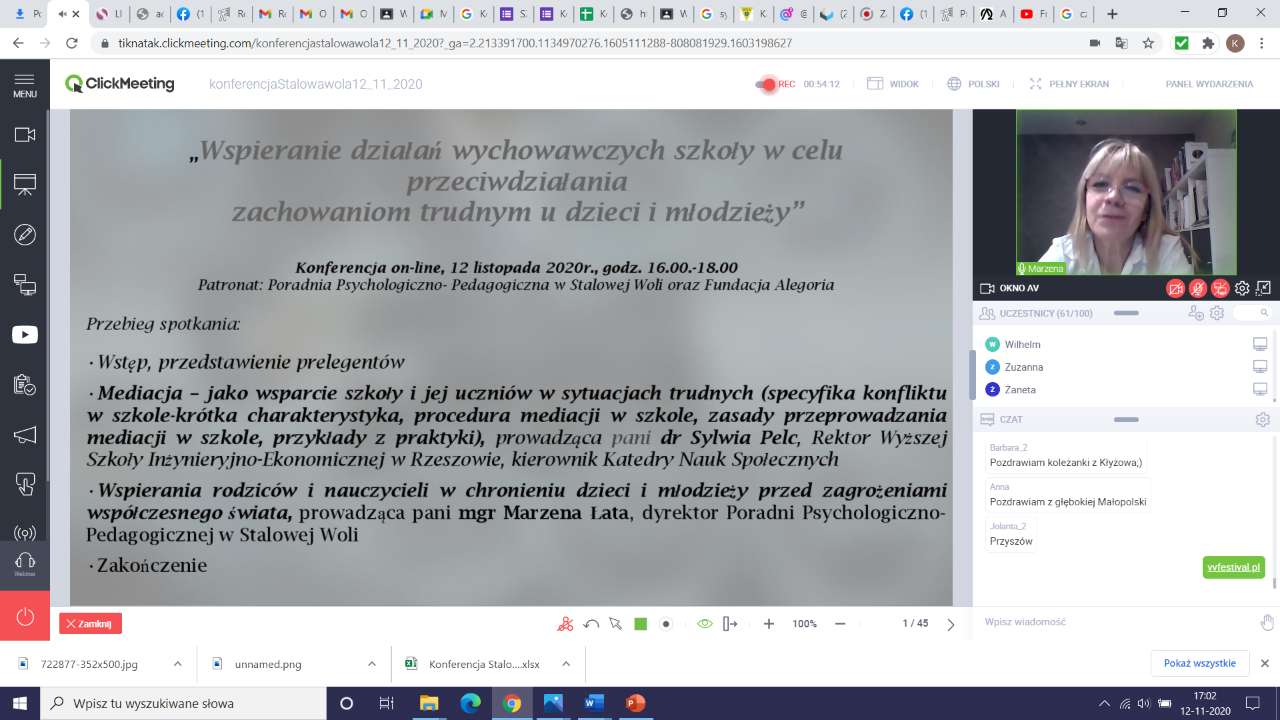The image size is (1280, 720).
Task: Open the WIDOK layout dropdown
Action: (893, 84)
